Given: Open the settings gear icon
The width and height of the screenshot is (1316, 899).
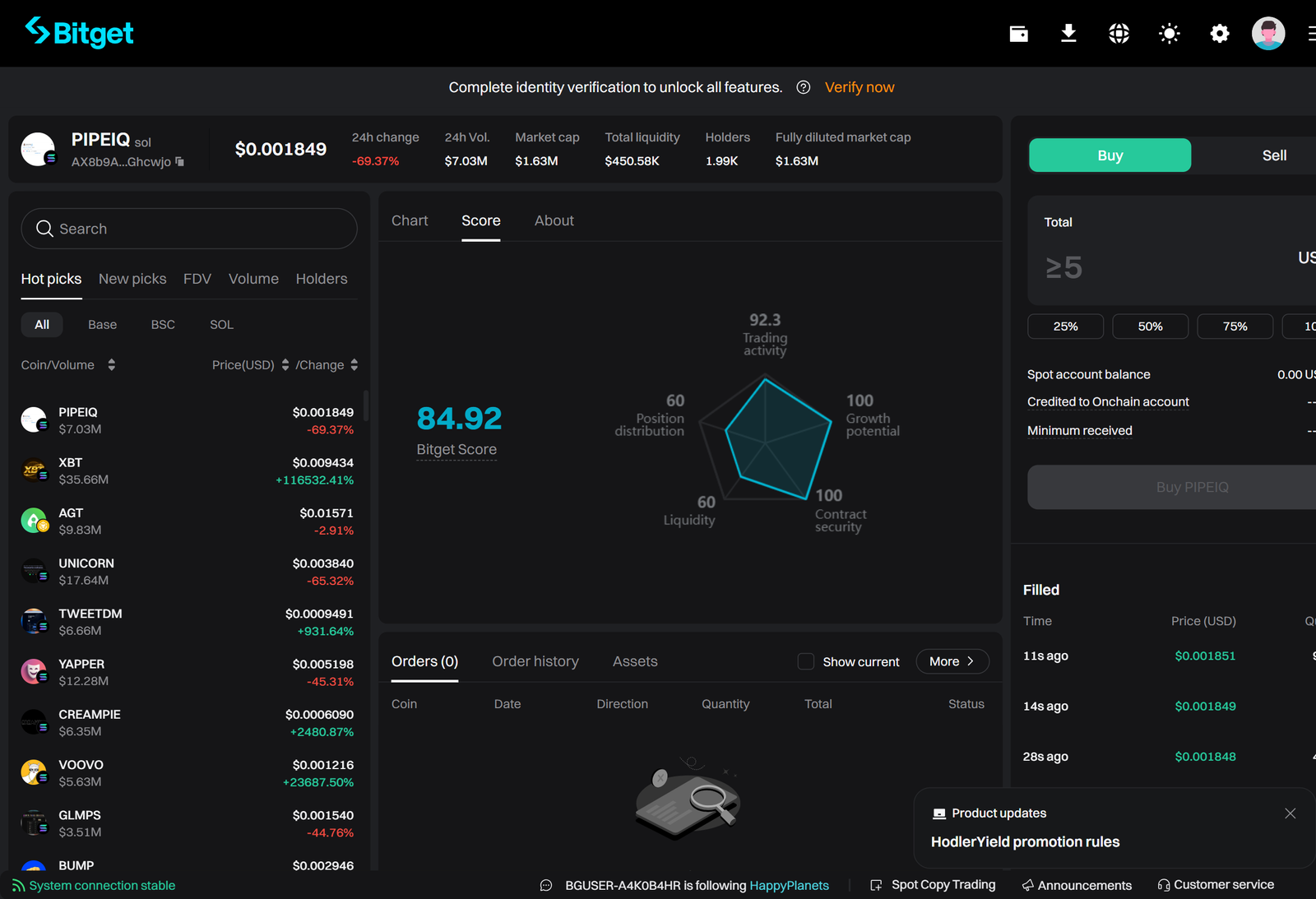Looking at the screenshot, I should [1219, 33].
